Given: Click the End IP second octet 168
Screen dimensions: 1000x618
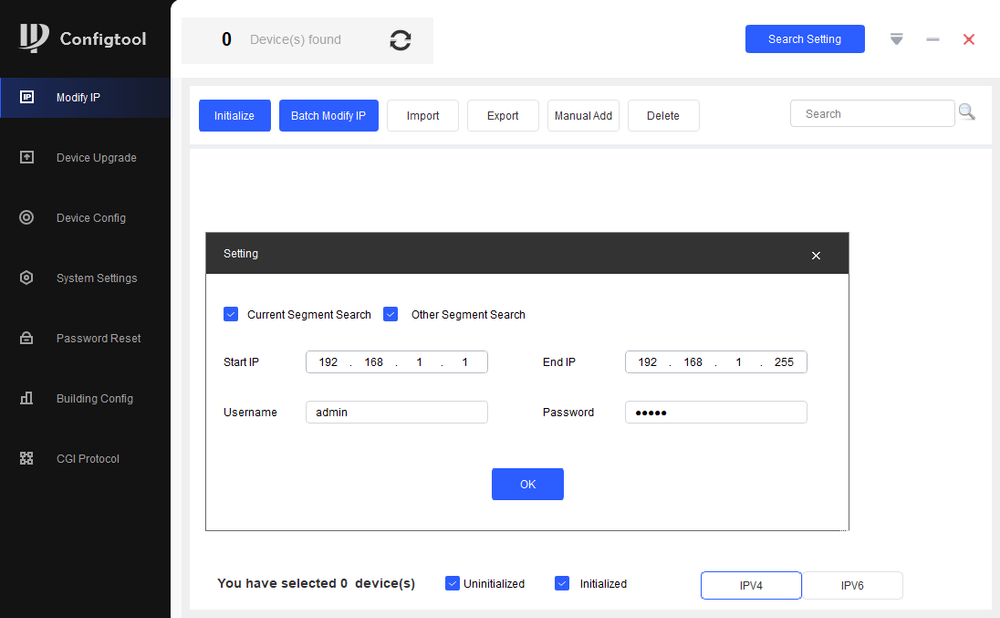Looking at the screenshot, I should (x=693, y=362).
